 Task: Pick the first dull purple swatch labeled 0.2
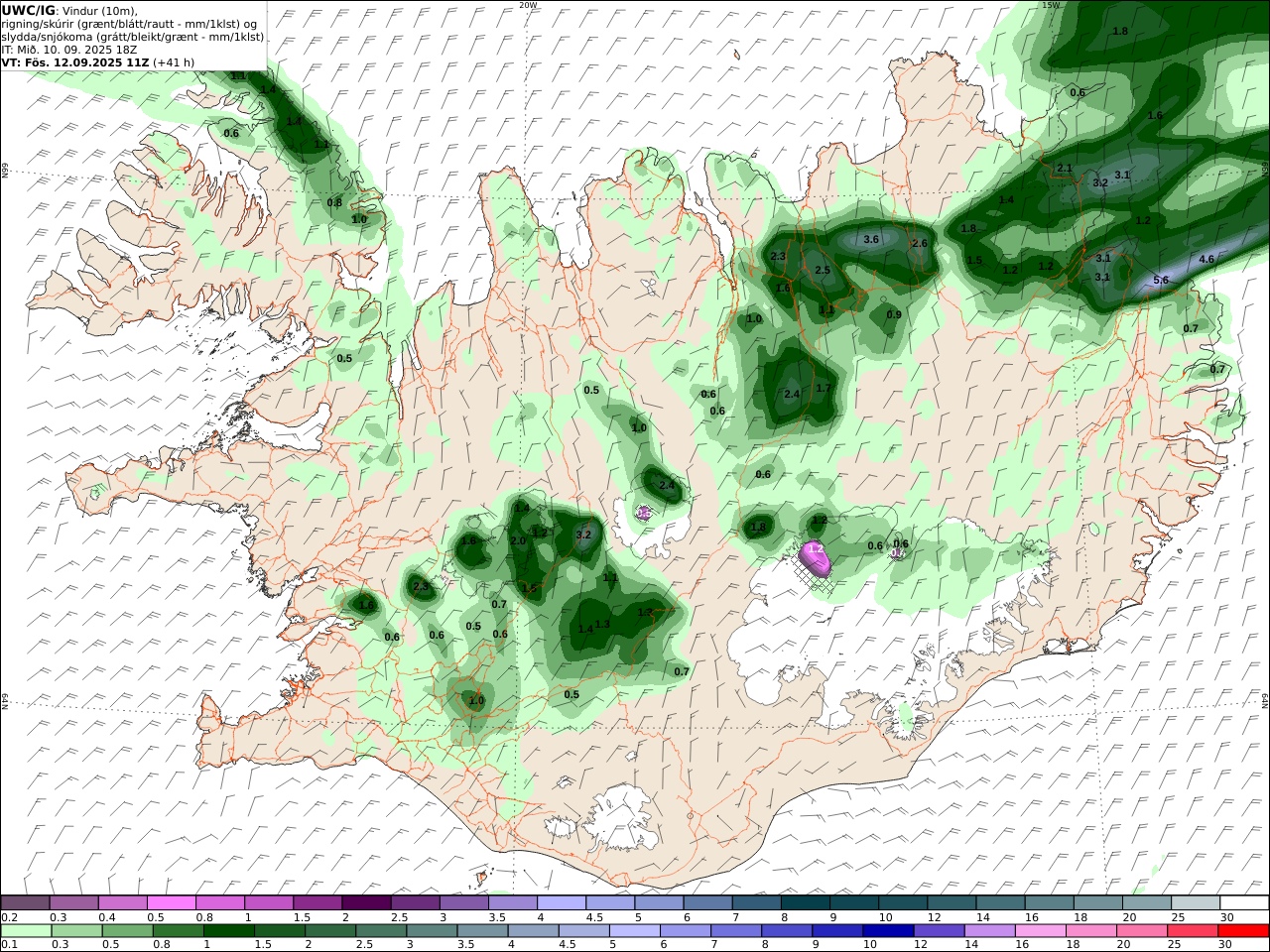[x=25, y=903]
